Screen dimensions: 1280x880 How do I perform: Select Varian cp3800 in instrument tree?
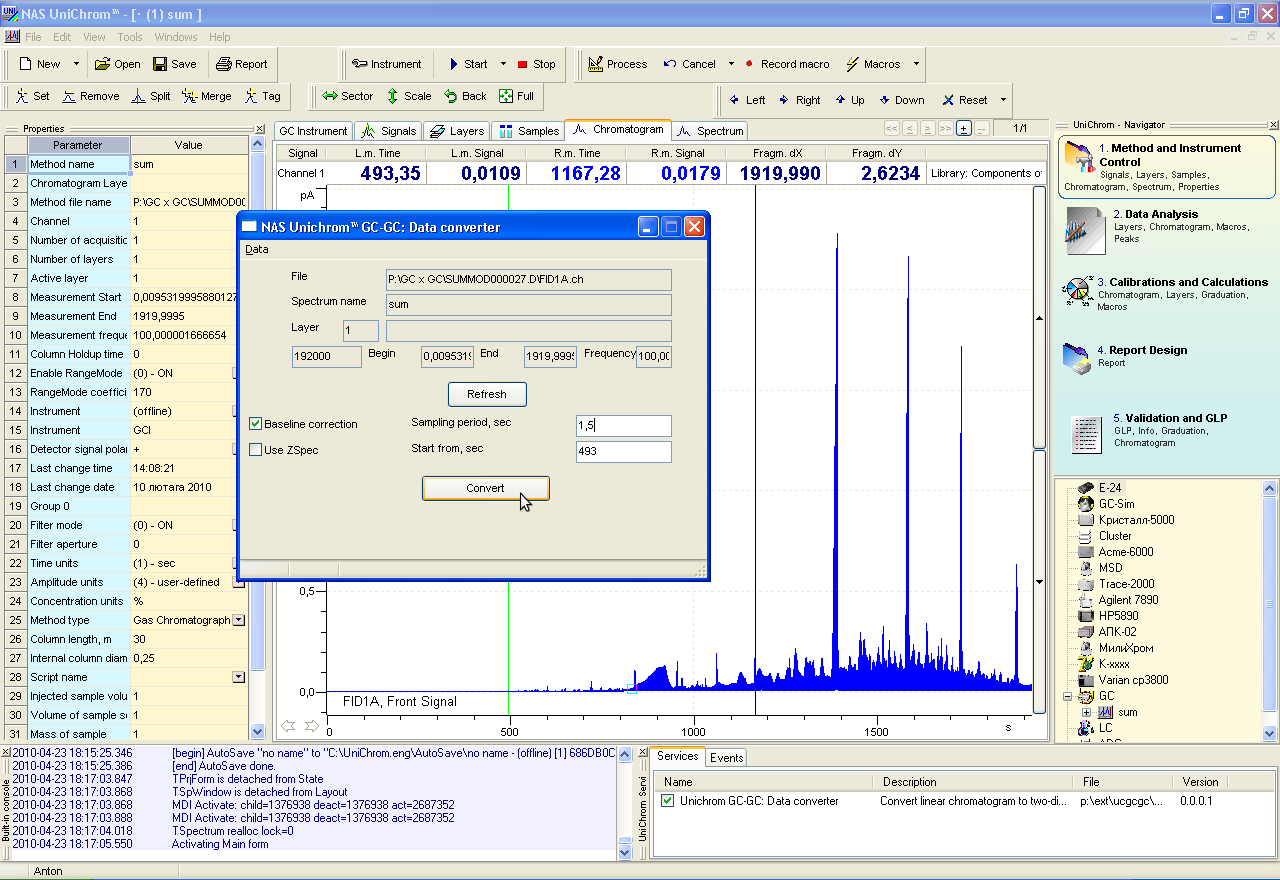(1133, 680)
